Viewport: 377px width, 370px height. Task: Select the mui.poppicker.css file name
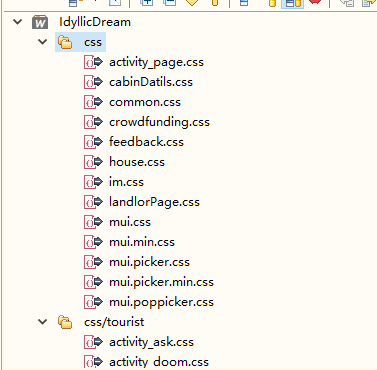click(x=161, y=302)
